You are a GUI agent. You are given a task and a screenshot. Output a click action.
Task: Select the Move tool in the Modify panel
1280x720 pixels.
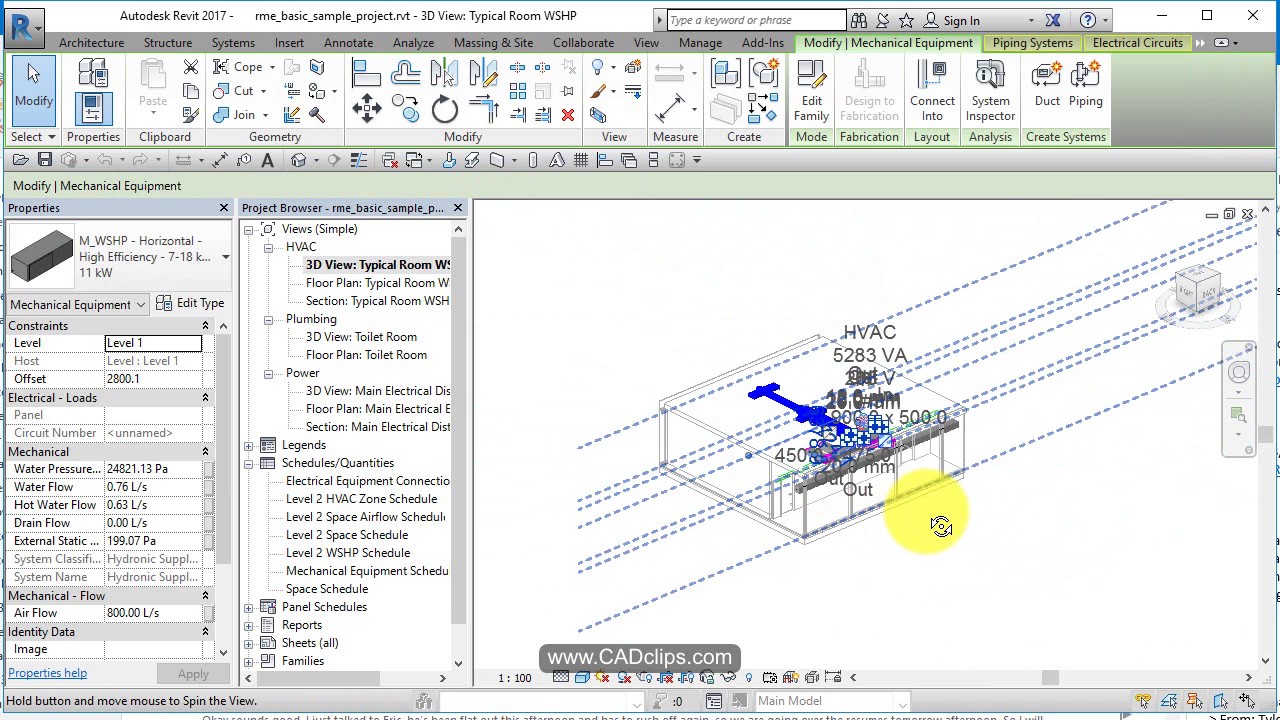(x=366, y=106)
